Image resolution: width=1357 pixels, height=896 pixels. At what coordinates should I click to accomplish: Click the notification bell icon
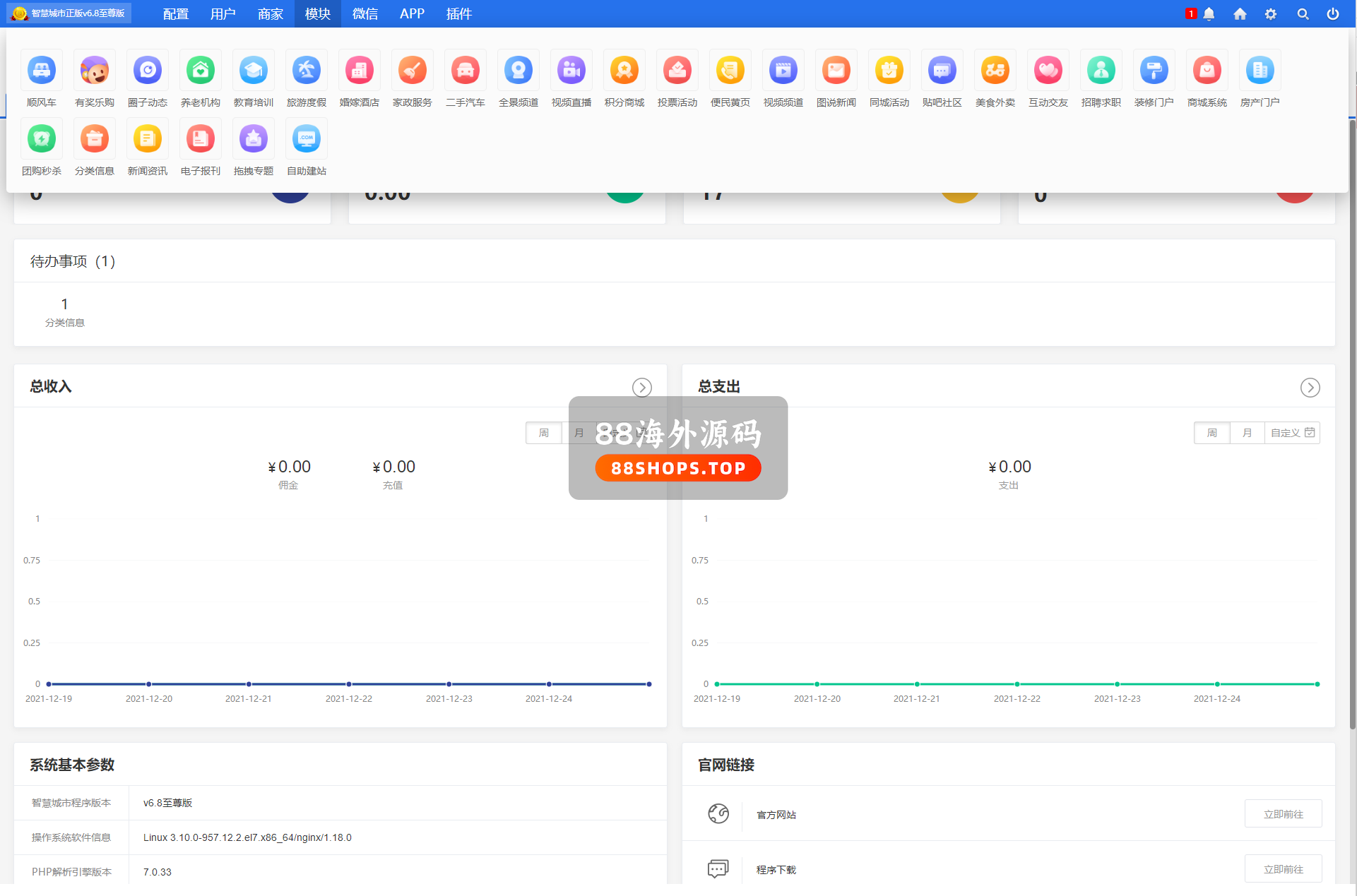tap(1209, 14)
